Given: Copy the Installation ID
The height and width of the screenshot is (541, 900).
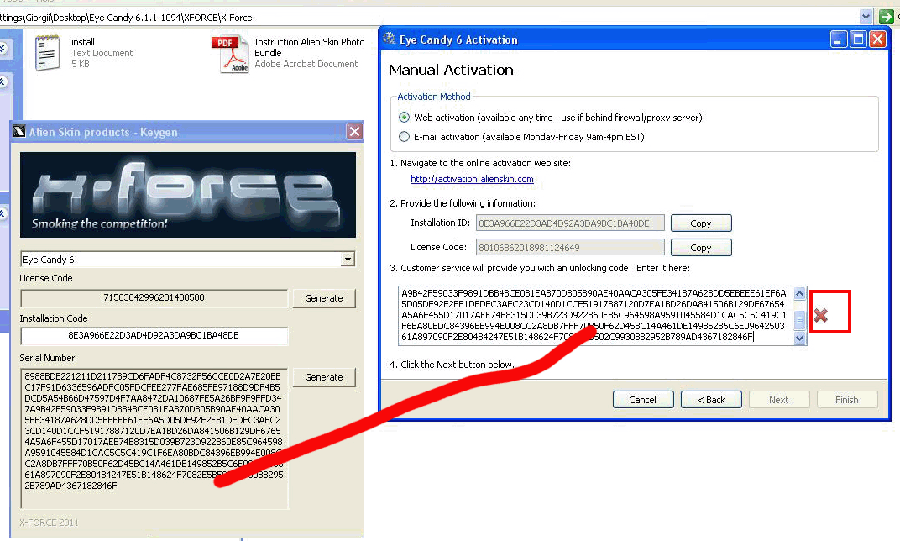Looking at the screenshot, I should click(x=701, y=223).
